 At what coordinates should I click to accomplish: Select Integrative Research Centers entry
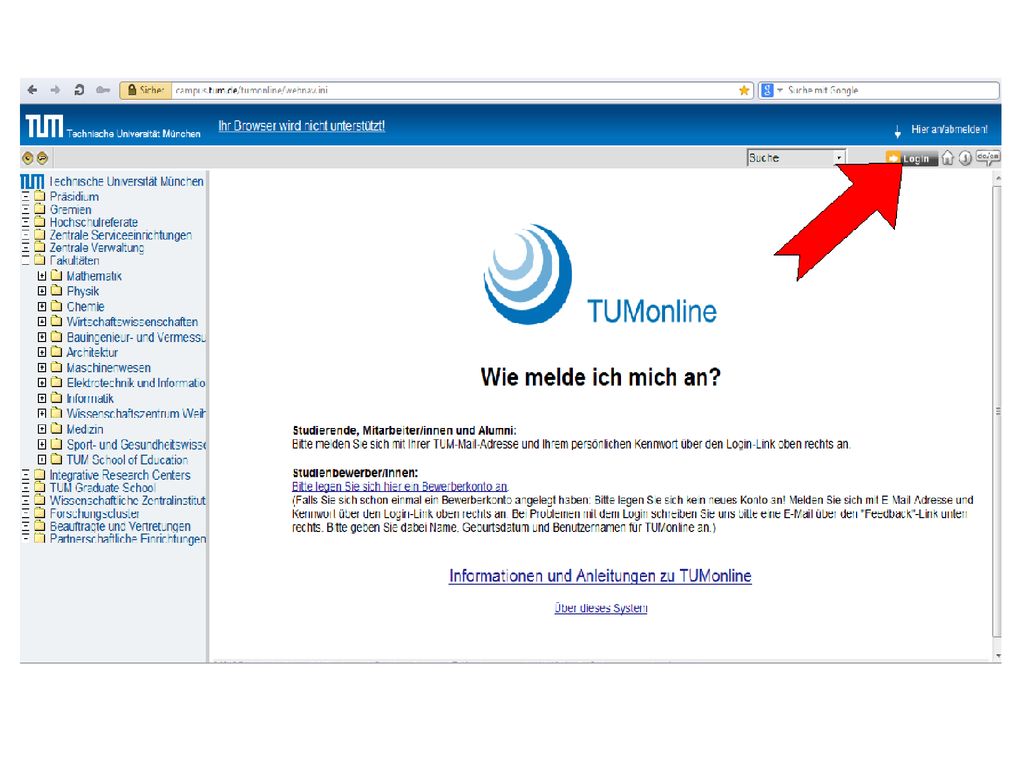(x=120, y=475)
